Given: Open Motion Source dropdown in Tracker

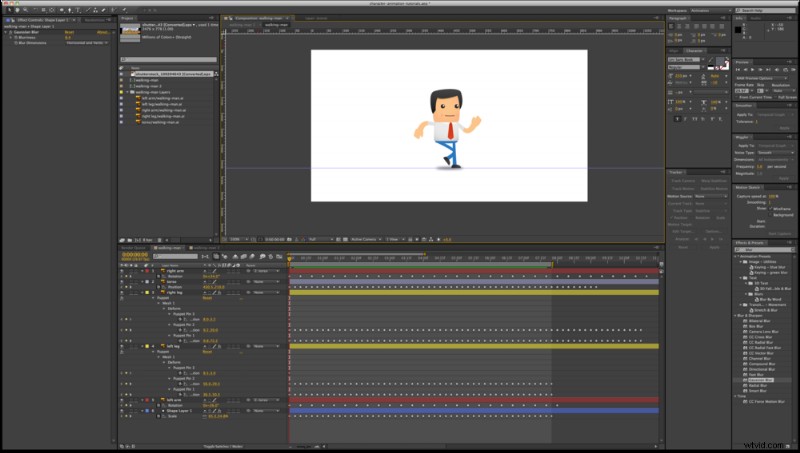Looking at the screenshot, I should [x=710, y=196].
